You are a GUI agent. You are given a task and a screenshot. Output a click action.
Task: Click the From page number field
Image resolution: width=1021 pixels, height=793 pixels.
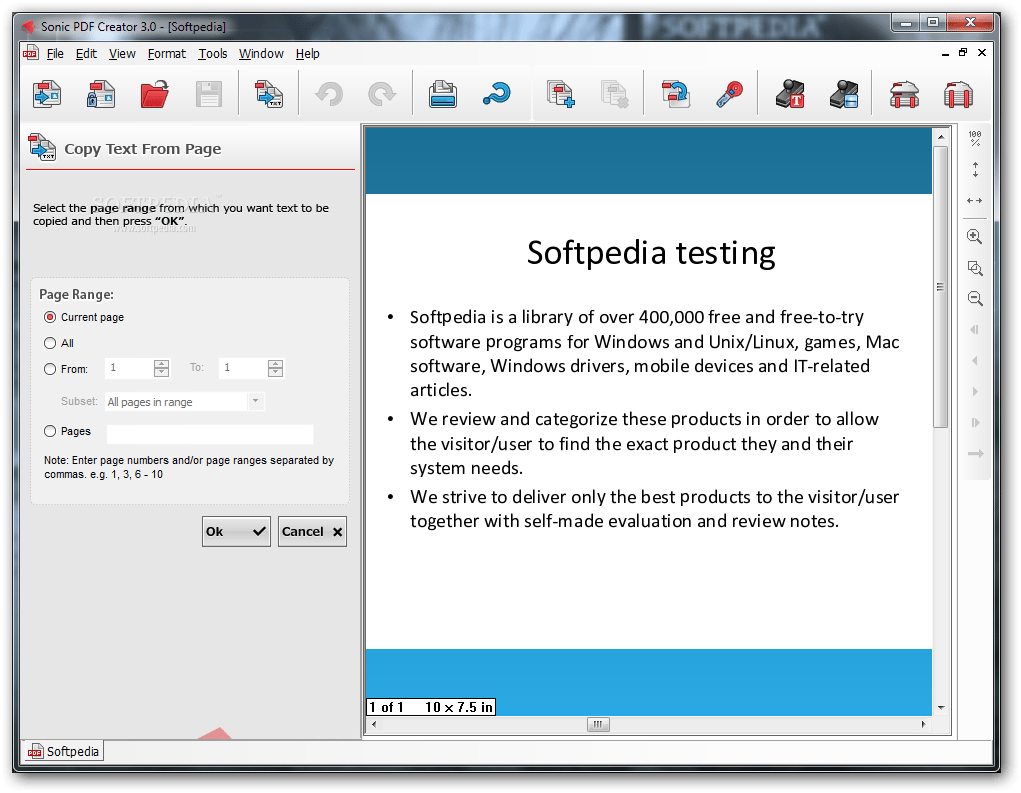(129, 369)
